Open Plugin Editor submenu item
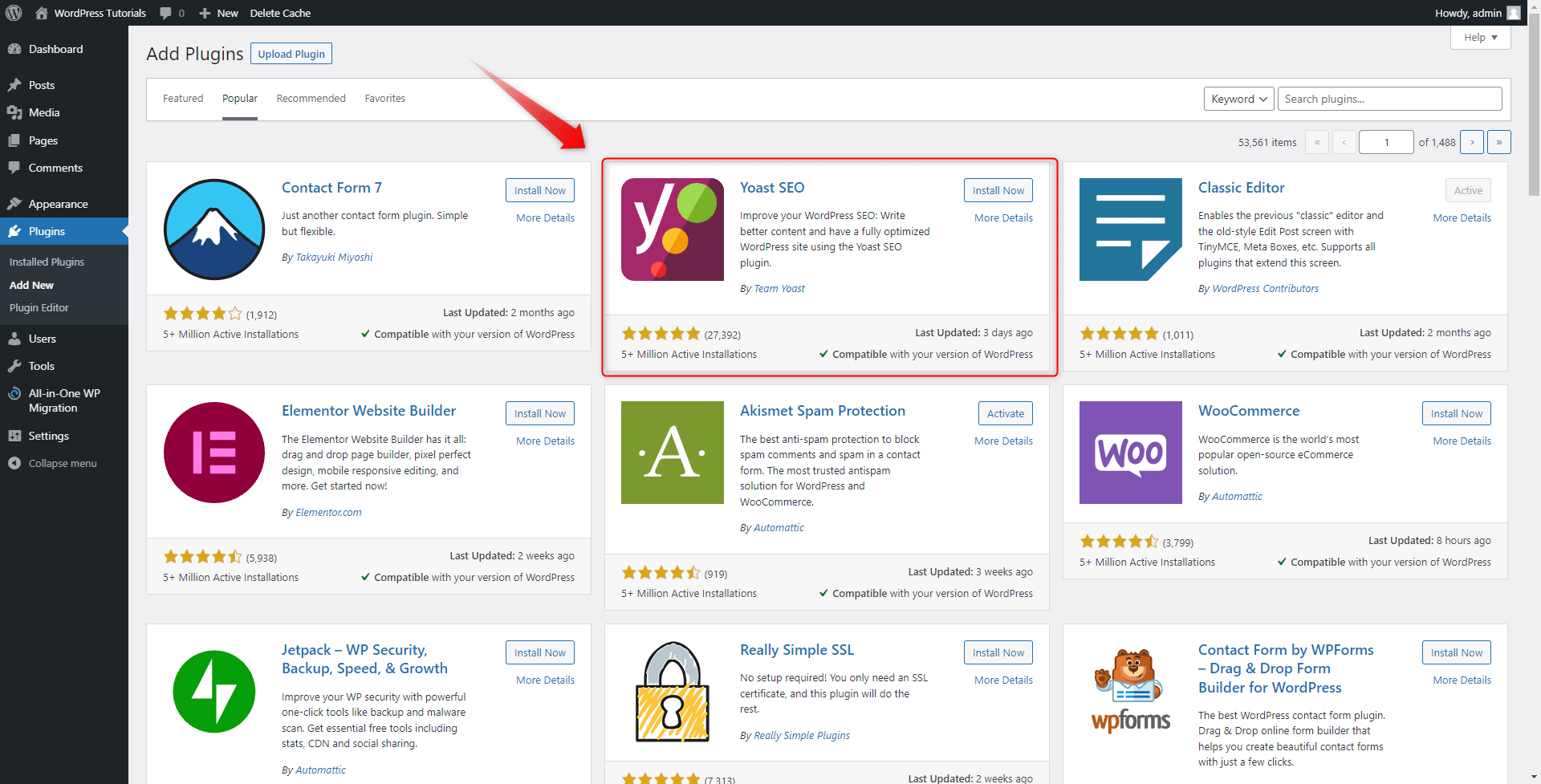The width and height of the screenshot is (1541, 784). pos(39,307)
